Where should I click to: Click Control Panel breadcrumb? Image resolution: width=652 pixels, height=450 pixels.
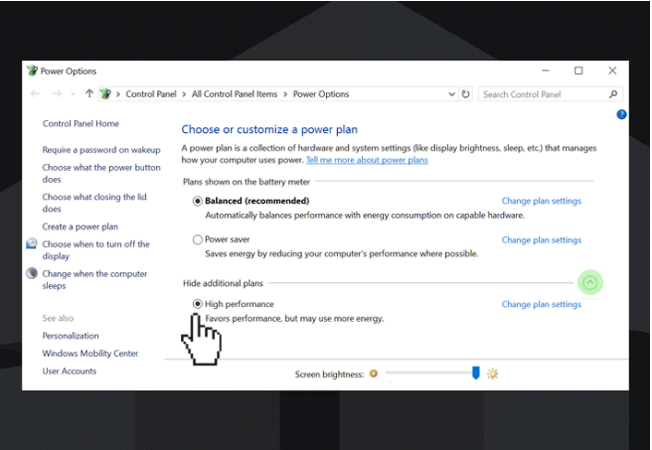(x=151, y=94)
